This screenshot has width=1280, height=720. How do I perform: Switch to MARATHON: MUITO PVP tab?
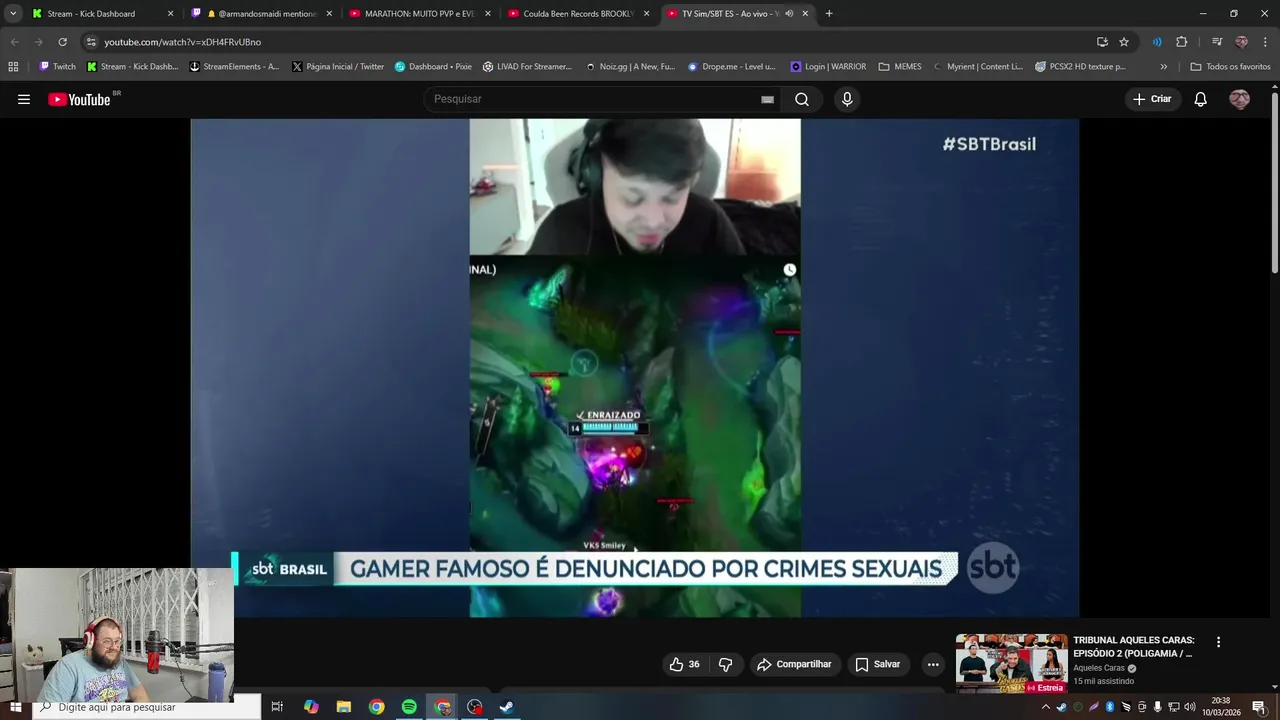(419, 14)
